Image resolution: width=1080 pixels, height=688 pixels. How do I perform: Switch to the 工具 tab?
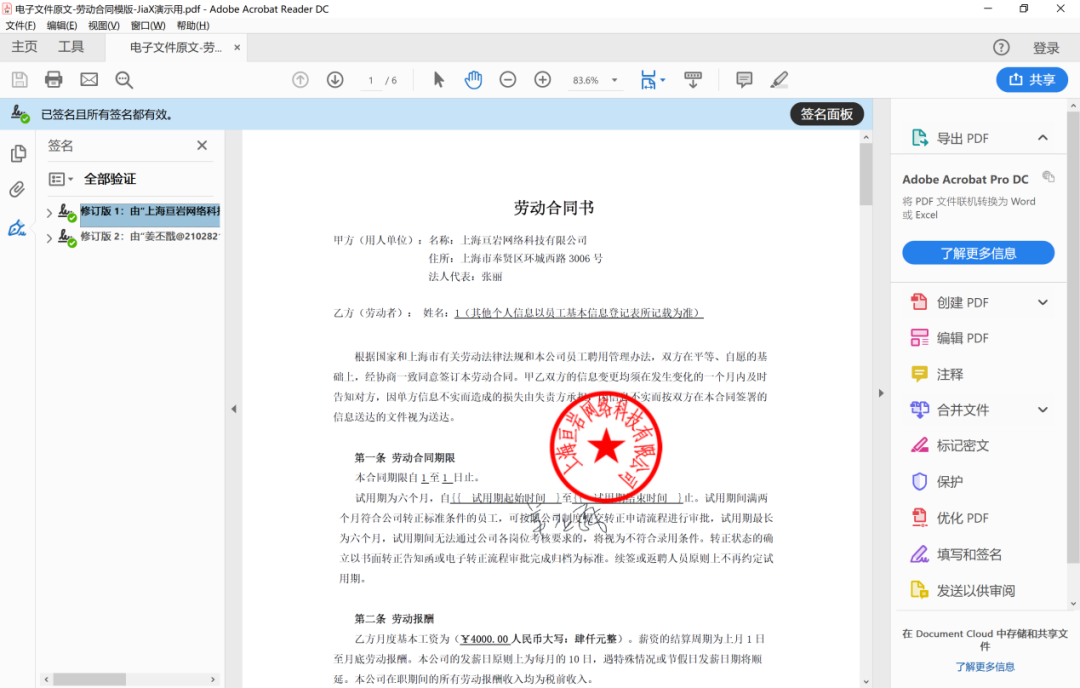[x=71, y=47]
